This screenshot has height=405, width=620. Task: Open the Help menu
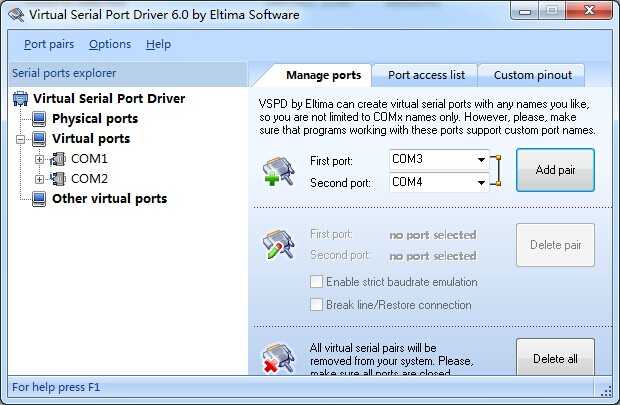158,44
